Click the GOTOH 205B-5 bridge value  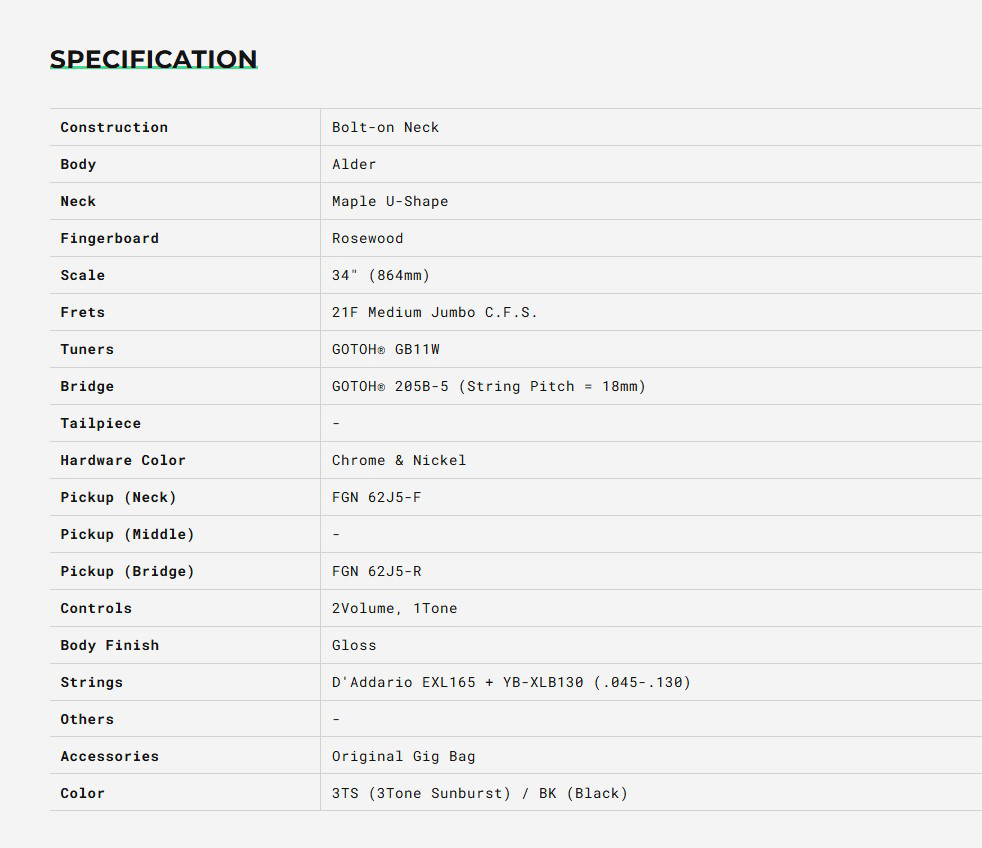click(x=488, y=386)
